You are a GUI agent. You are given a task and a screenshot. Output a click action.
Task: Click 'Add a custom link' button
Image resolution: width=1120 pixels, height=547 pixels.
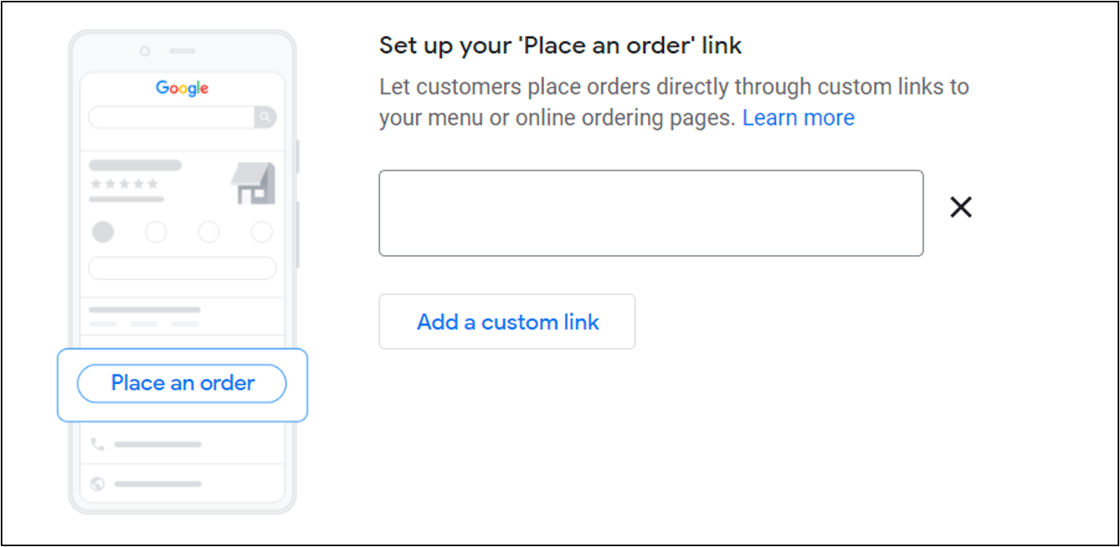(507, 322)
